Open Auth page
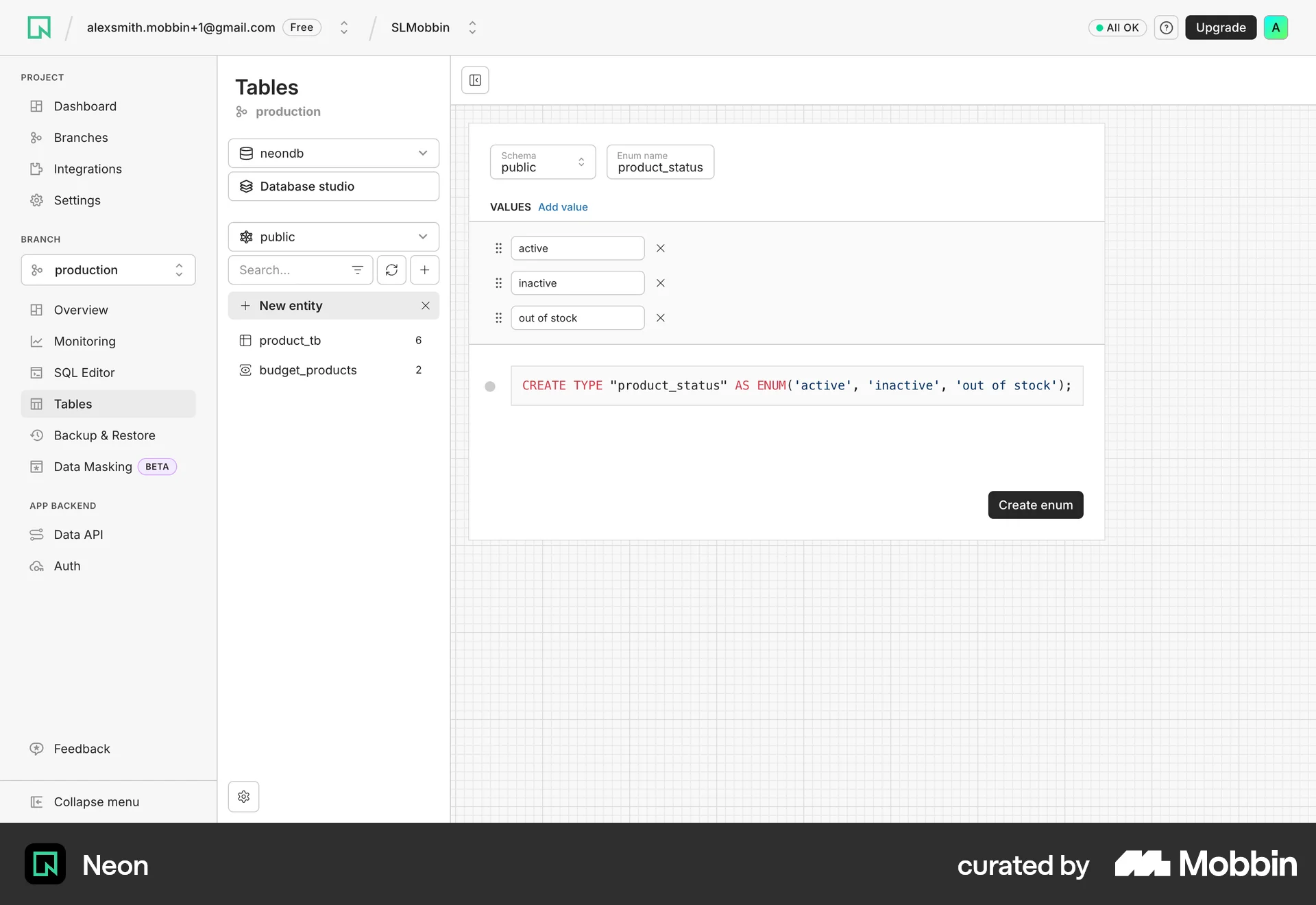Image resolution: width=1316 pixels, height=905 pixels. tap(108, 566)
